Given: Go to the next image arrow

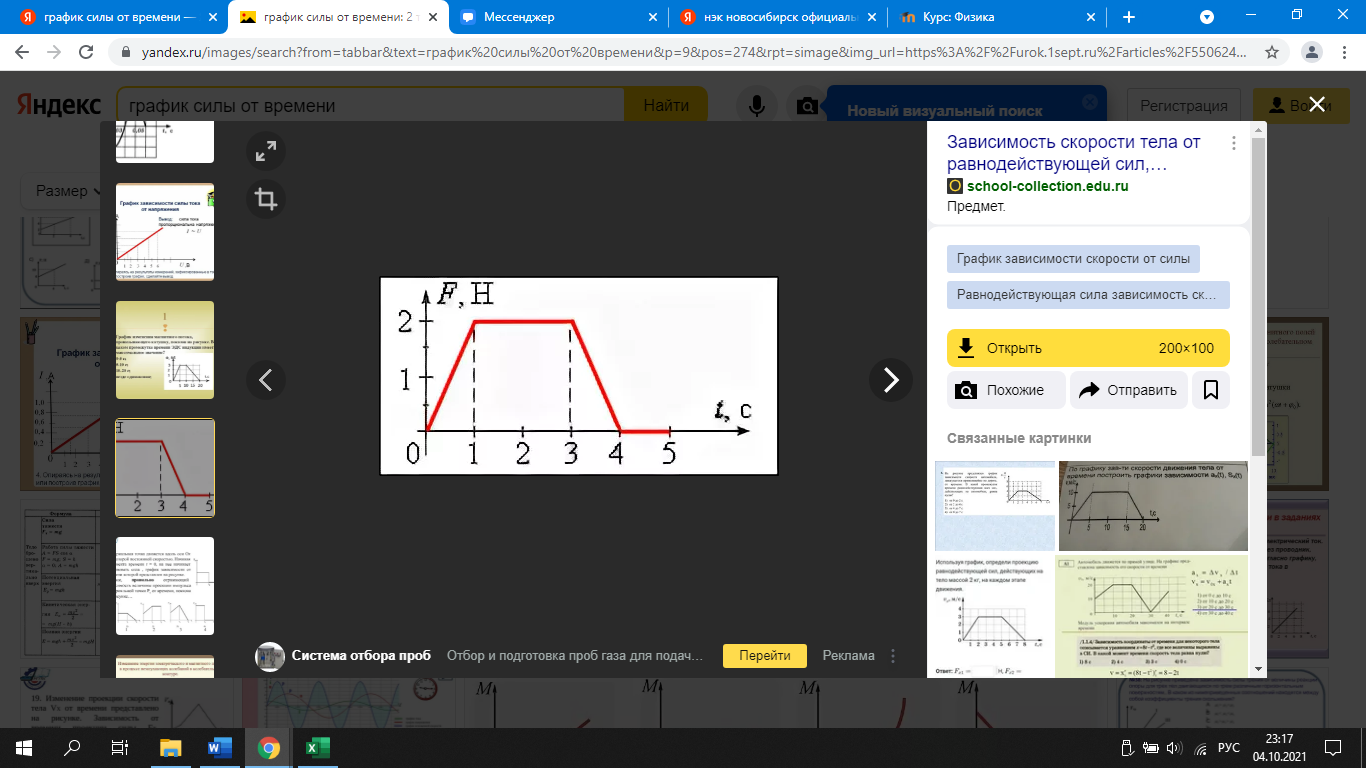Looking at the screenshot, I should click(890, 380).
